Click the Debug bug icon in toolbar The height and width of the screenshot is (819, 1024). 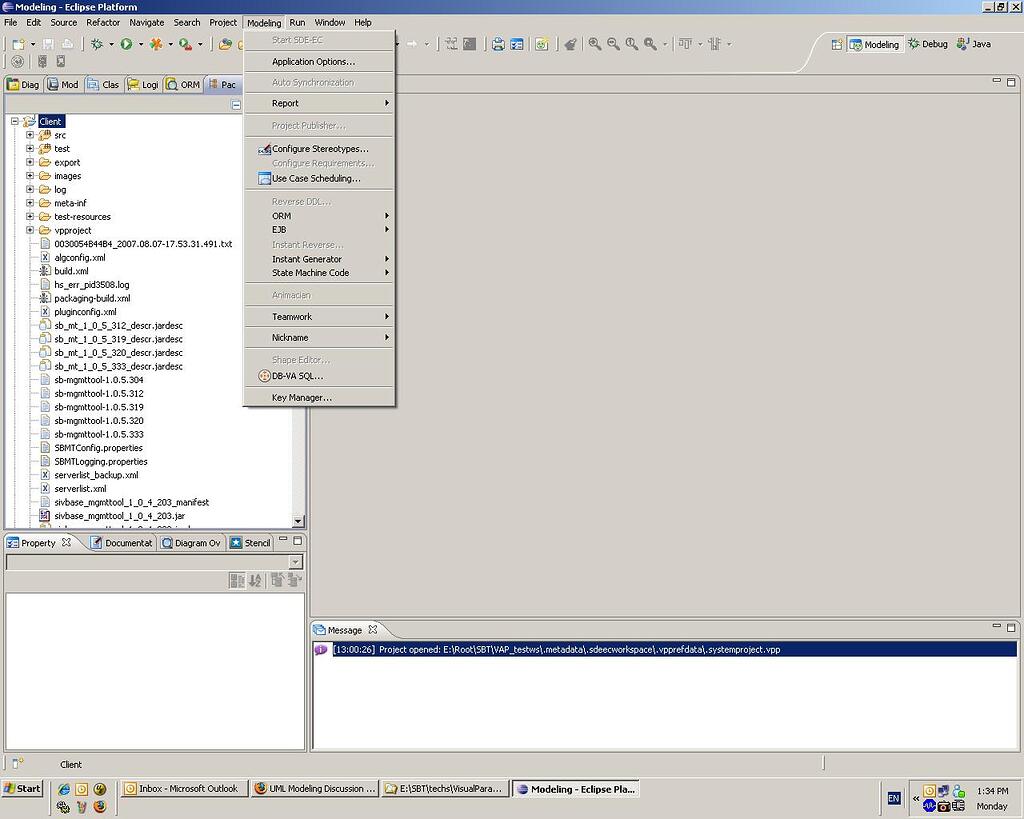(96, 44)
